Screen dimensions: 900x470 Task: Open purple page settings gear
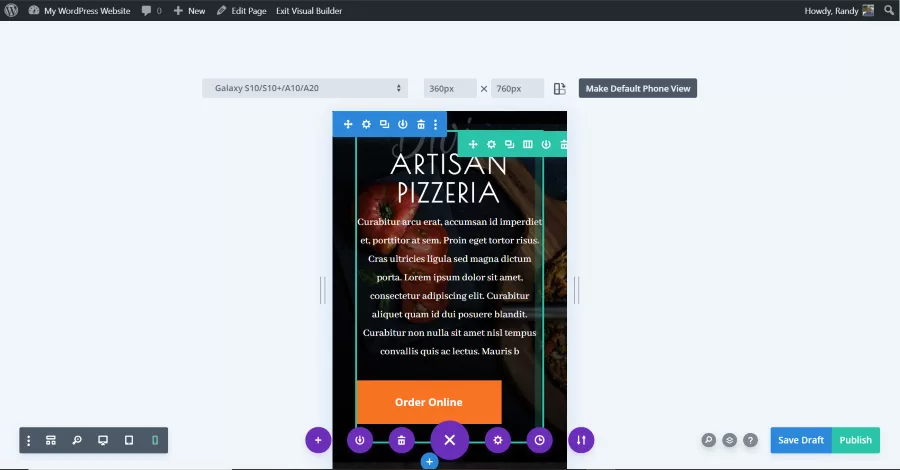498,440
